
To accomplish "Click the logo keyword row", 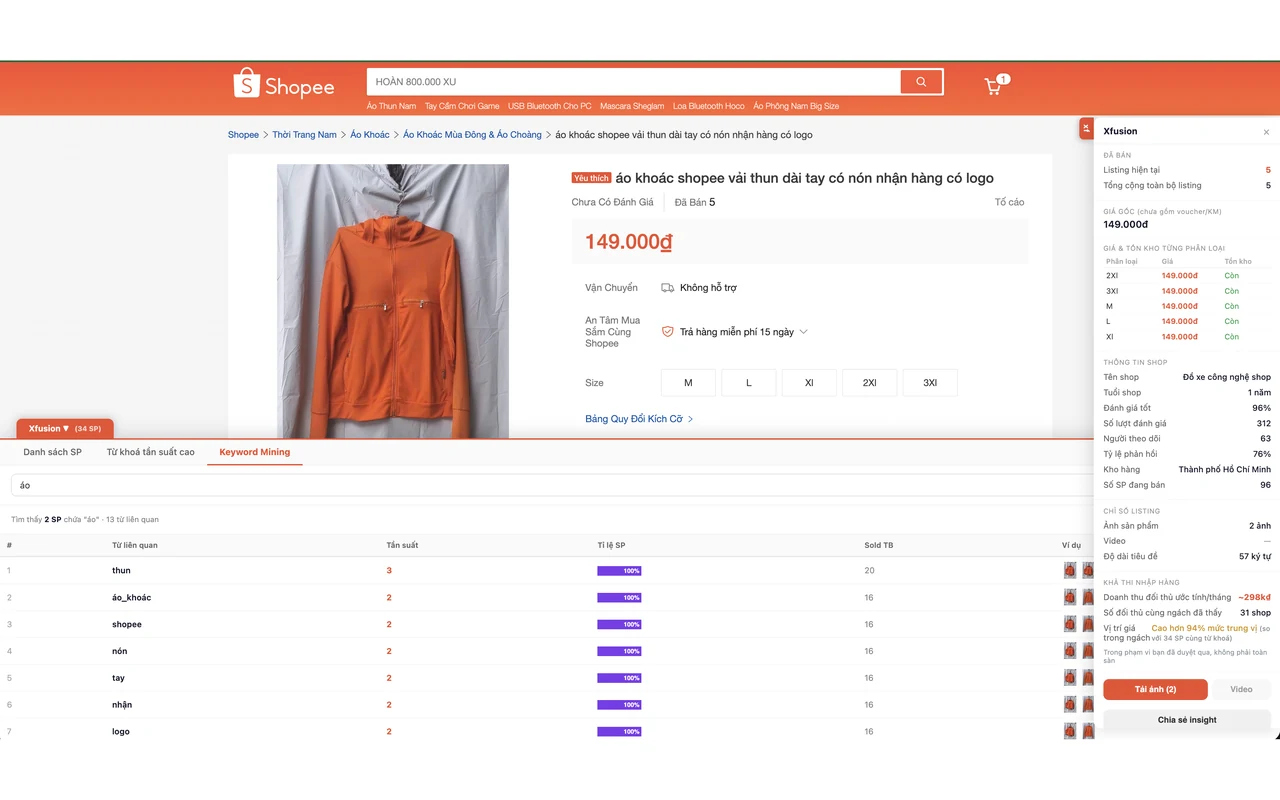I will coord(547,731).
